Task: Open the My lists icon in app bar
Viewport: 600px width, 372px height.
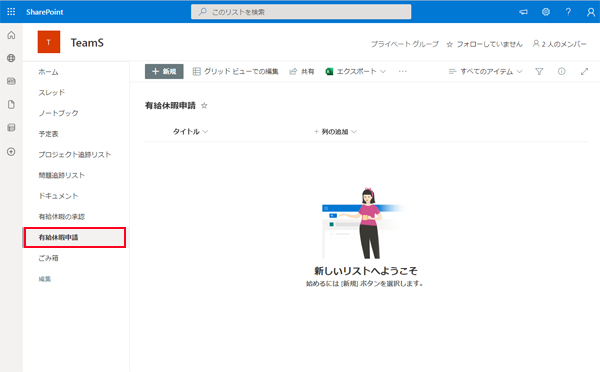Action: pos(11,128)
